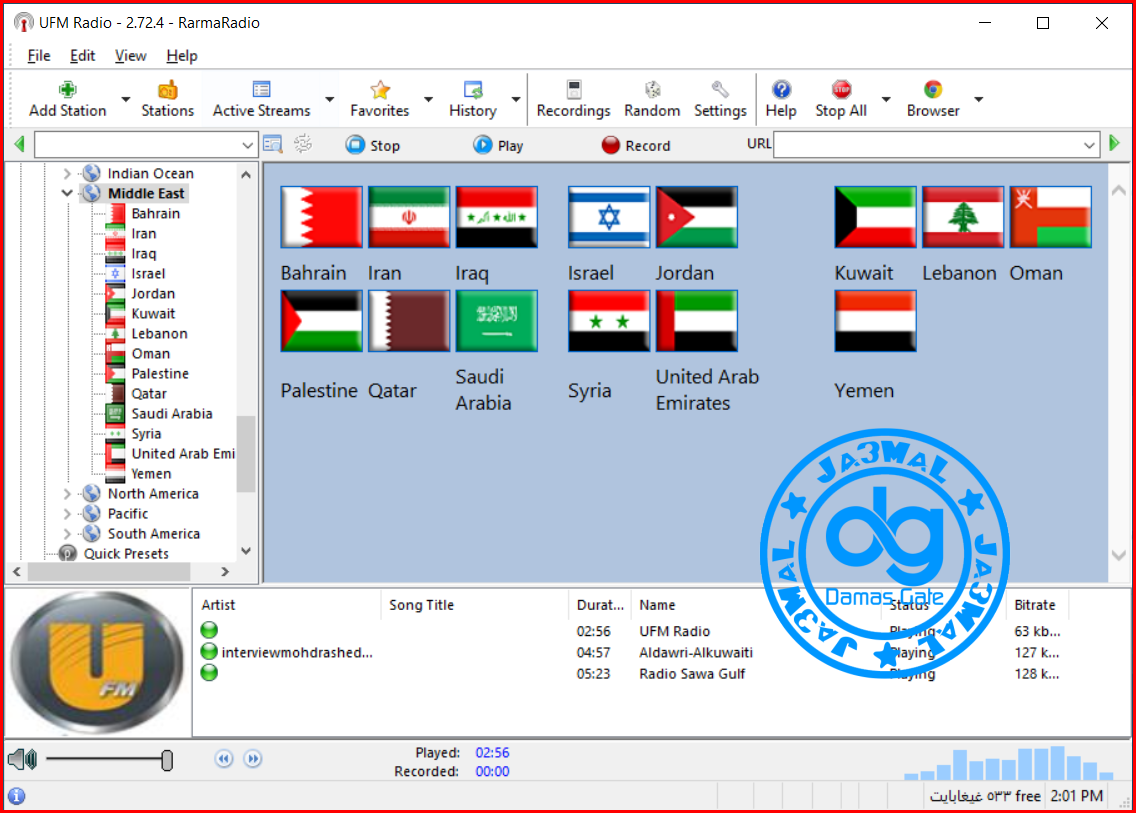Select Quick Presets in the tree

click(125, 554)
